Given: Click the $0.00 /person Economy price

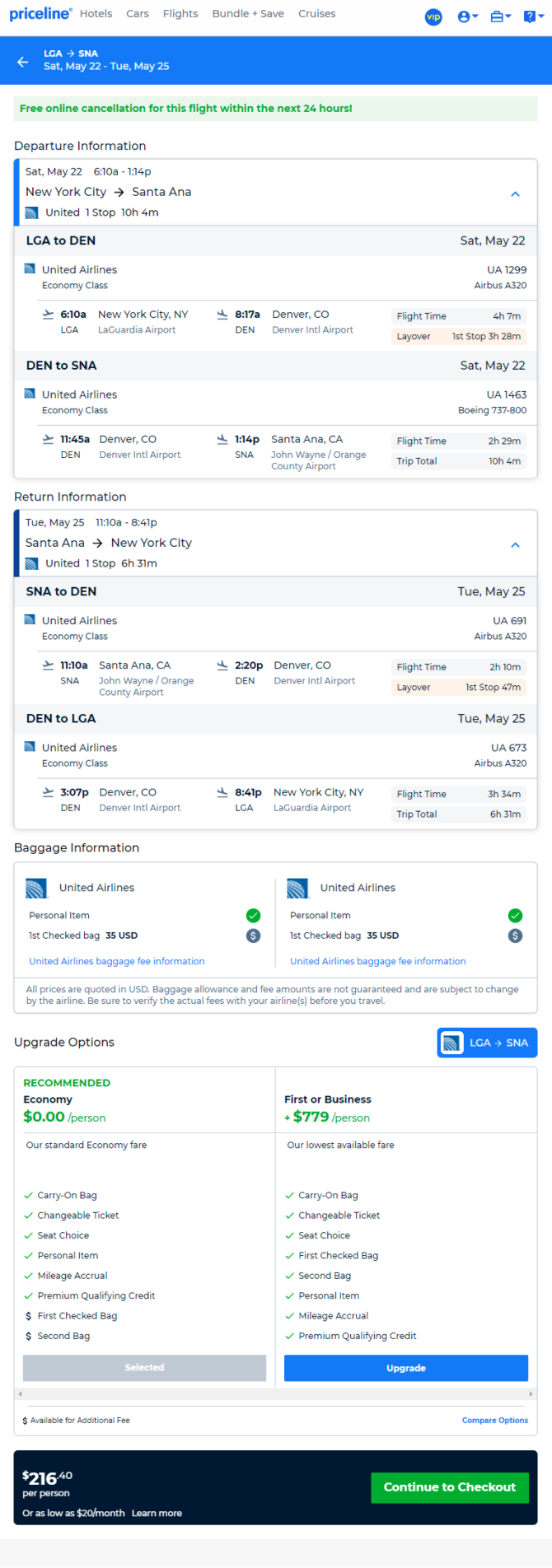Looking at the screenshot, I should (x=64, y=1117).
